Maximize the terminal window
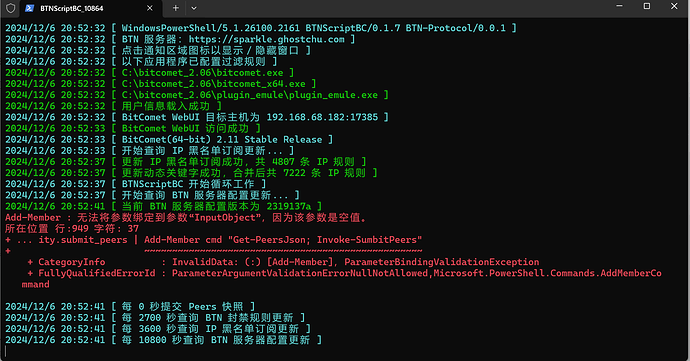The width and height of the screenshot is (690, 361). 646,6
